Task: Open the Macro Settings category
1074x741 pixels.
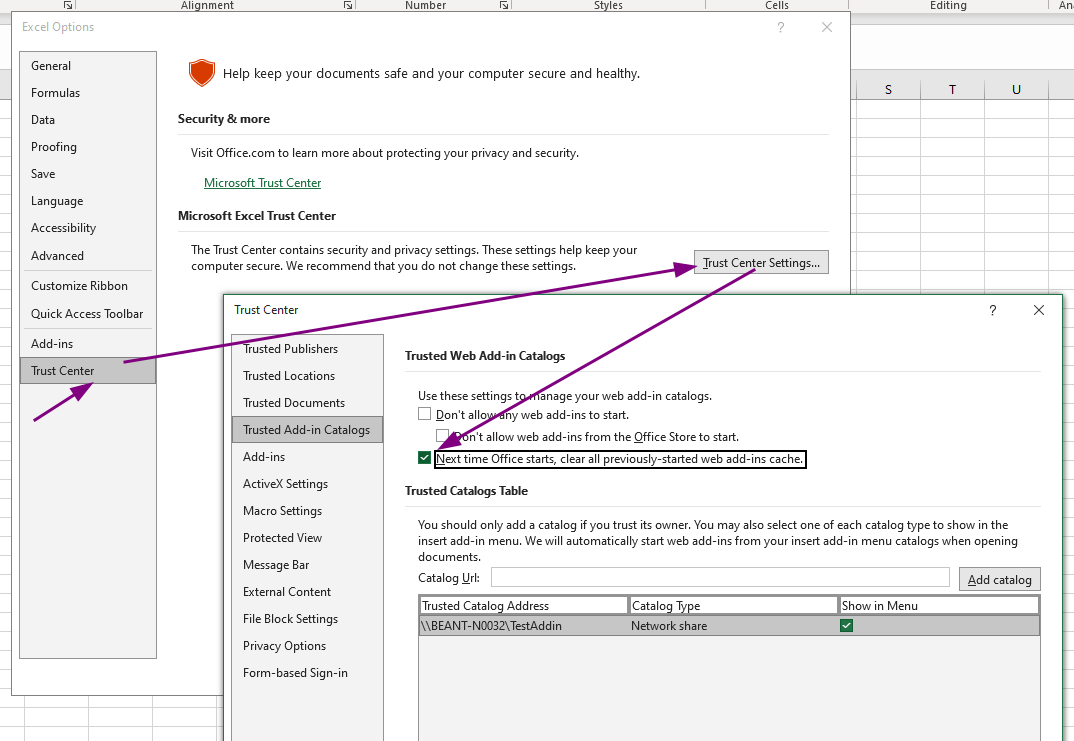Action: coord(282,511)
